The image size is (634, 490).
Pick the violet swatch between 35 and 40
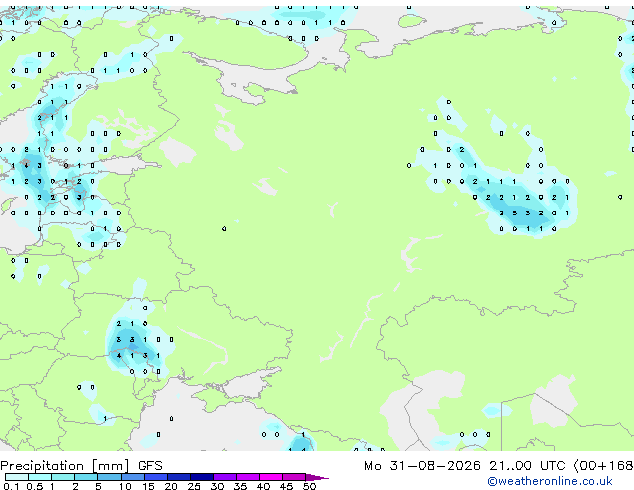tap(247, 477)
